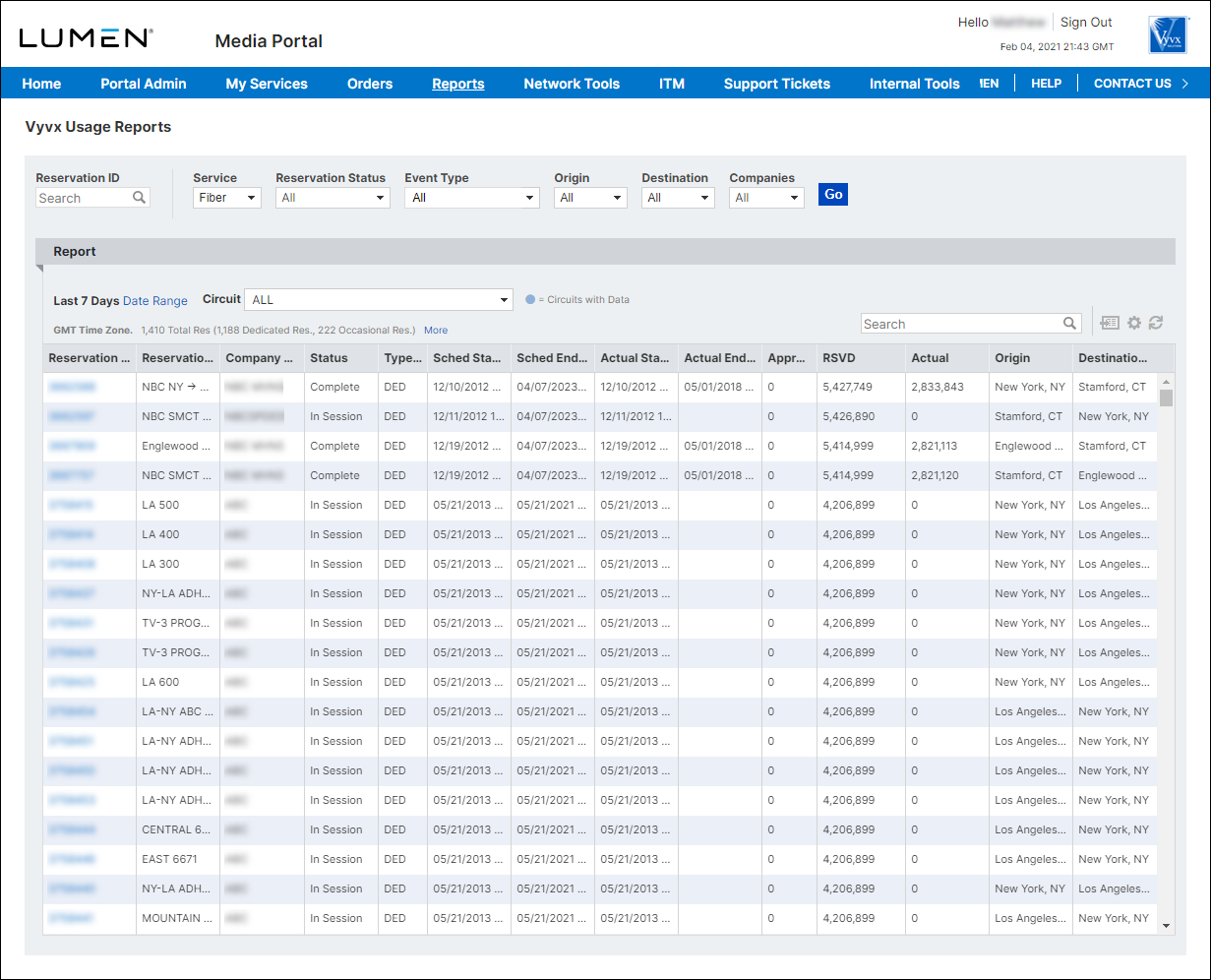
Task: Click the Sign Out link
Action: coord(1086,22)
